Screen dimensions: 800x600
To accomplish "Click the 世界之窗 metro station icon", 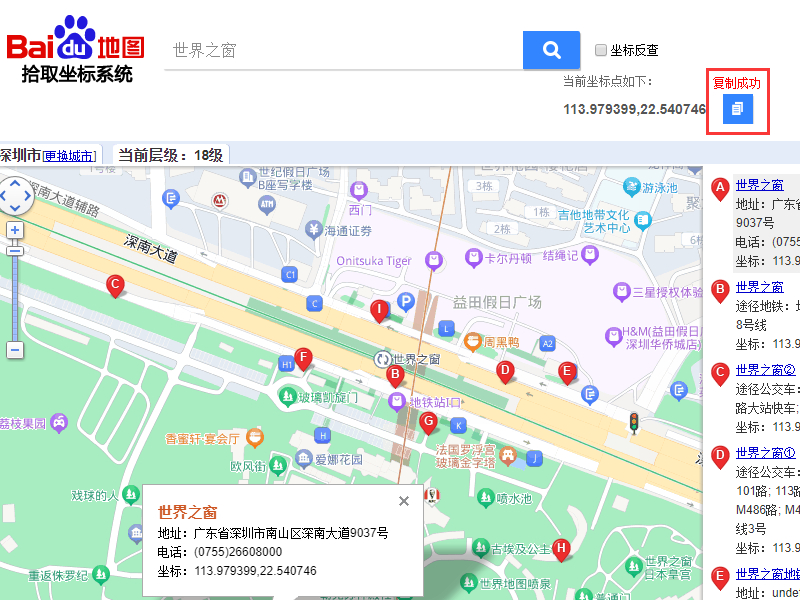I will pyautogui.click(x=382, y=359).
